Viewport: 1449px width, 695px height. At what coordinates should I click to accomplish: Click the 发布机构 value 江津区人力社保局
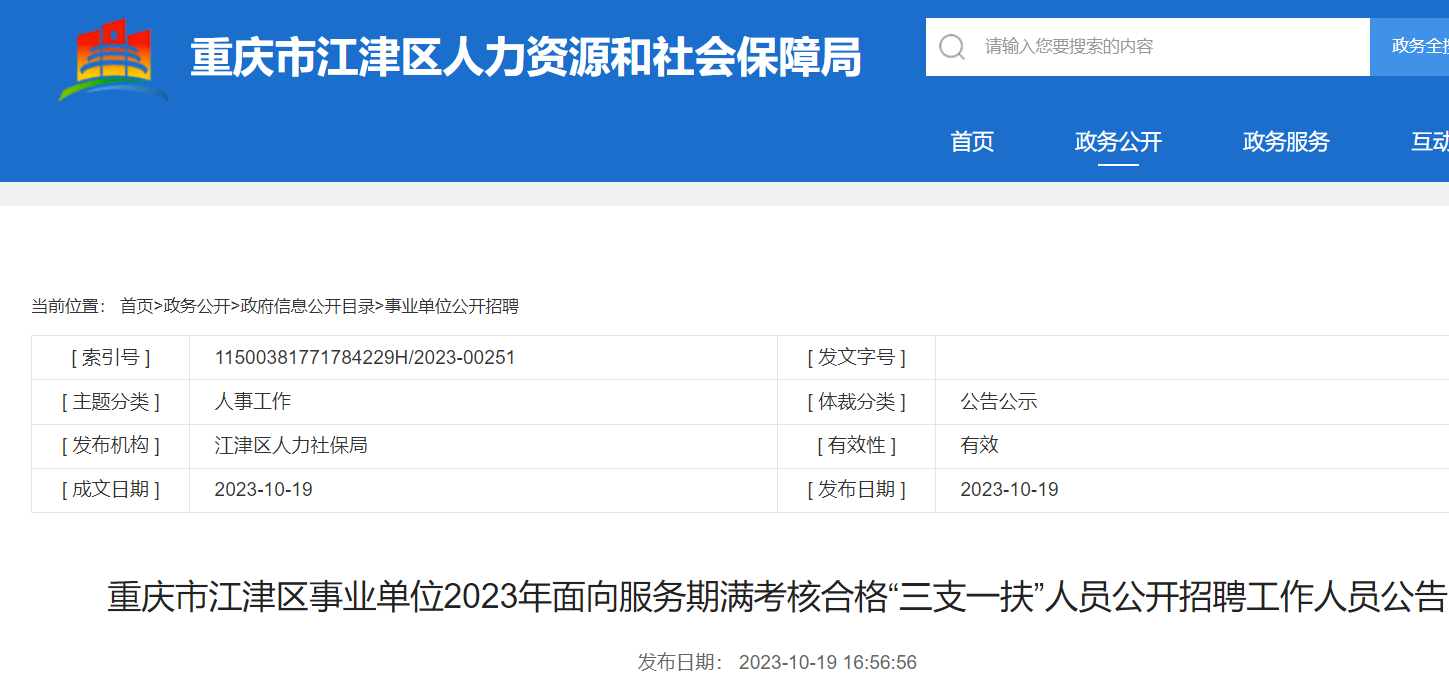(291, 445)
